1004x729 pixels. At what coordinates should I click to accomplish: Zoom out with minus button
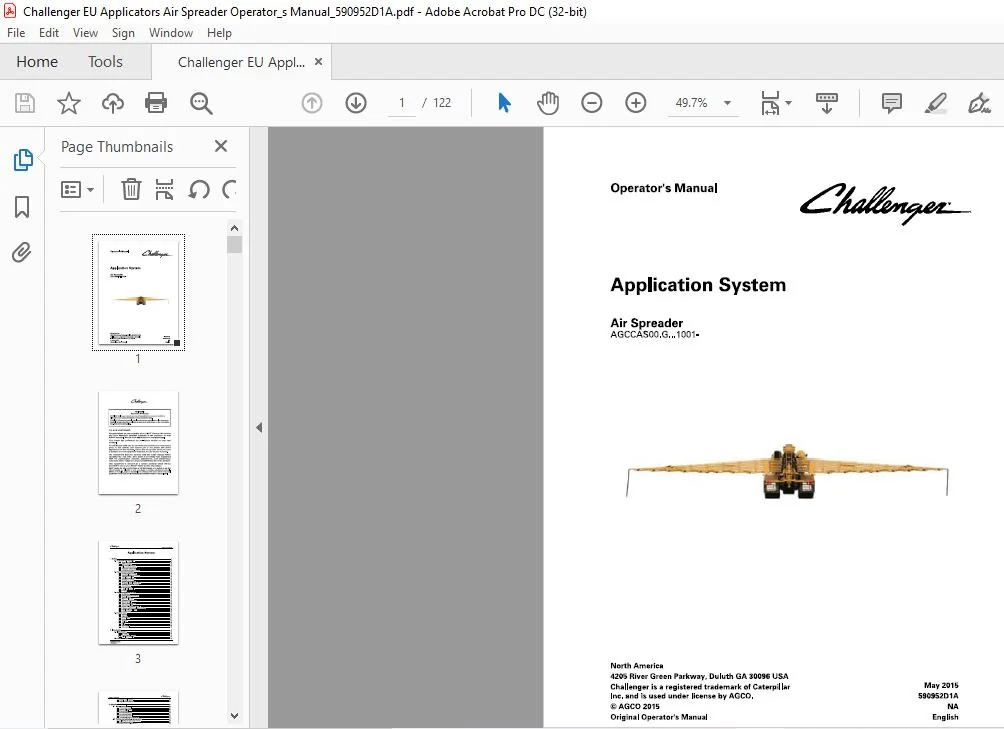click(x=592, y=103)
